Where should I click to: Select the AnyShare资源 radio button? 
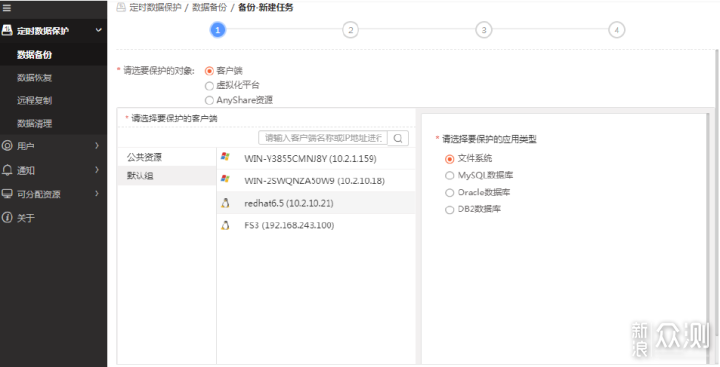coord(209,100)
